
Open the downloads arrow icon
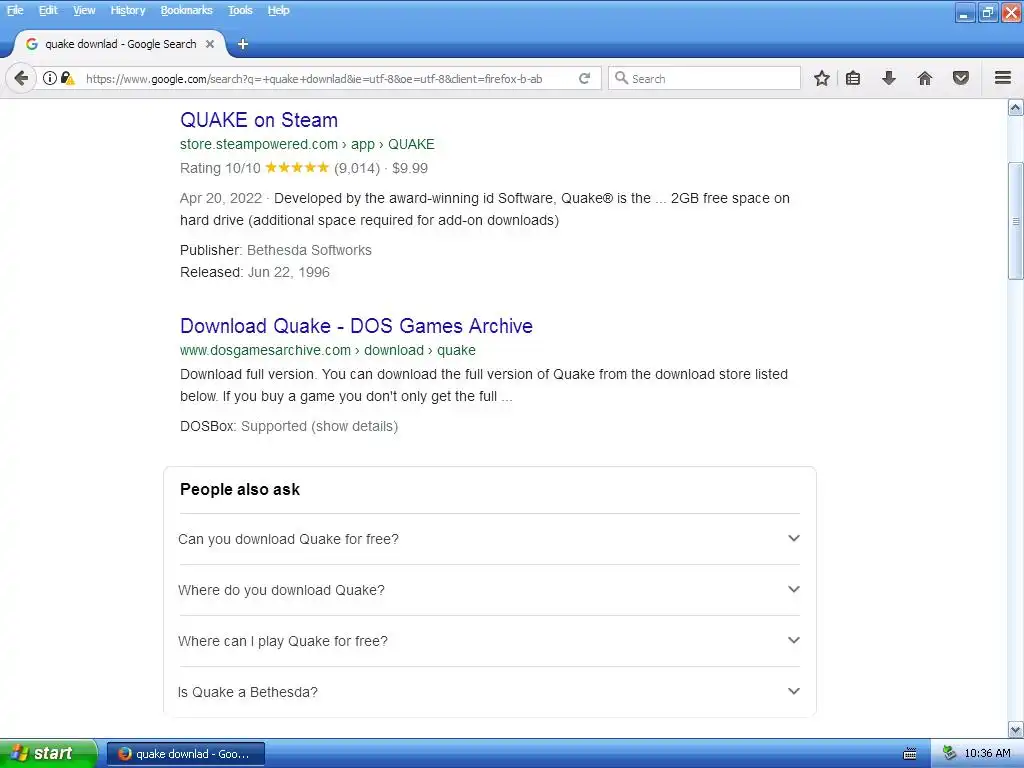(x=889, y=78)
